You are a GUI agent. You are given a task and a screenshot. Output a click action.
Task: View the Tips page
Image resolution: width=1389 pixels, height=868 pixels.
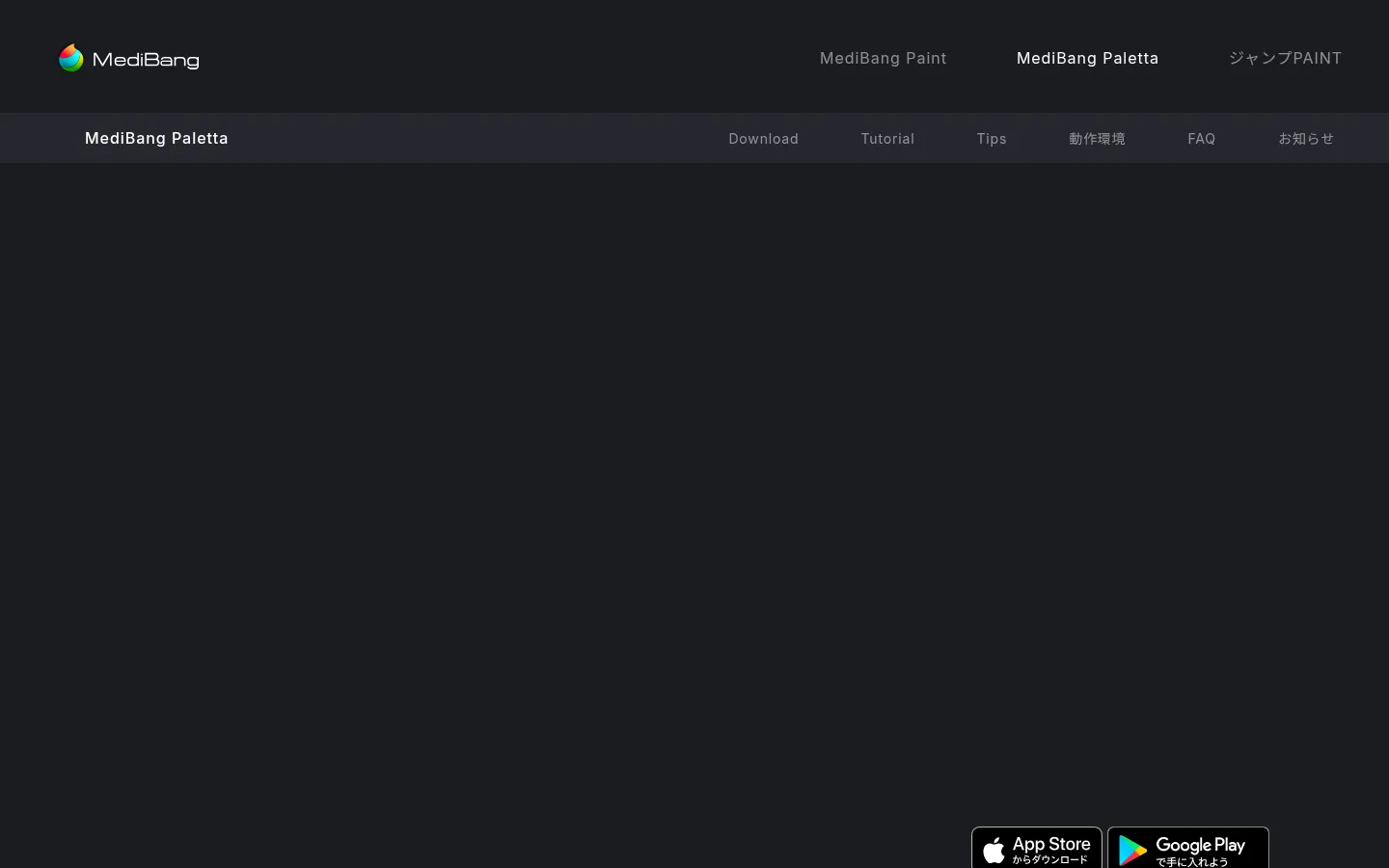991,139
